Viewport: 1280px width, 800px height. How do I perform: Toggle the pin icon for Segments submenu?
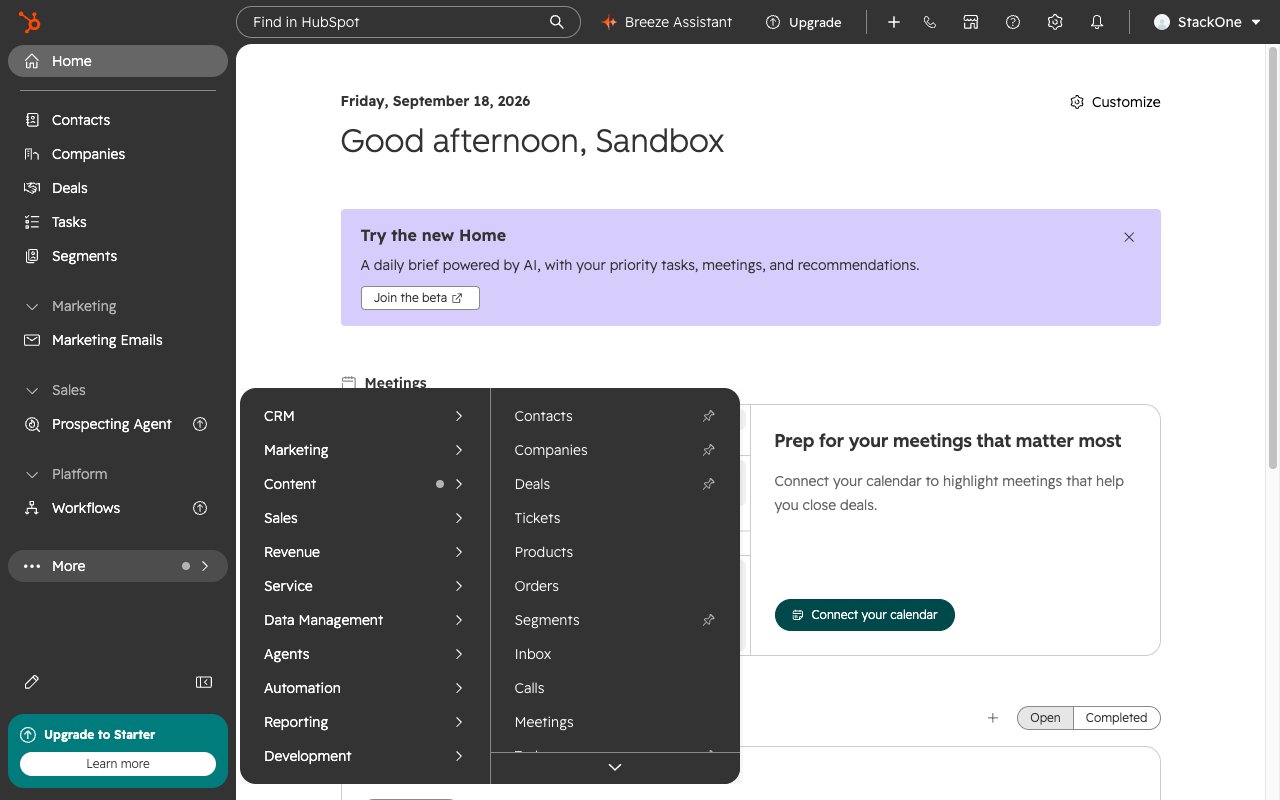click(708, 620)
